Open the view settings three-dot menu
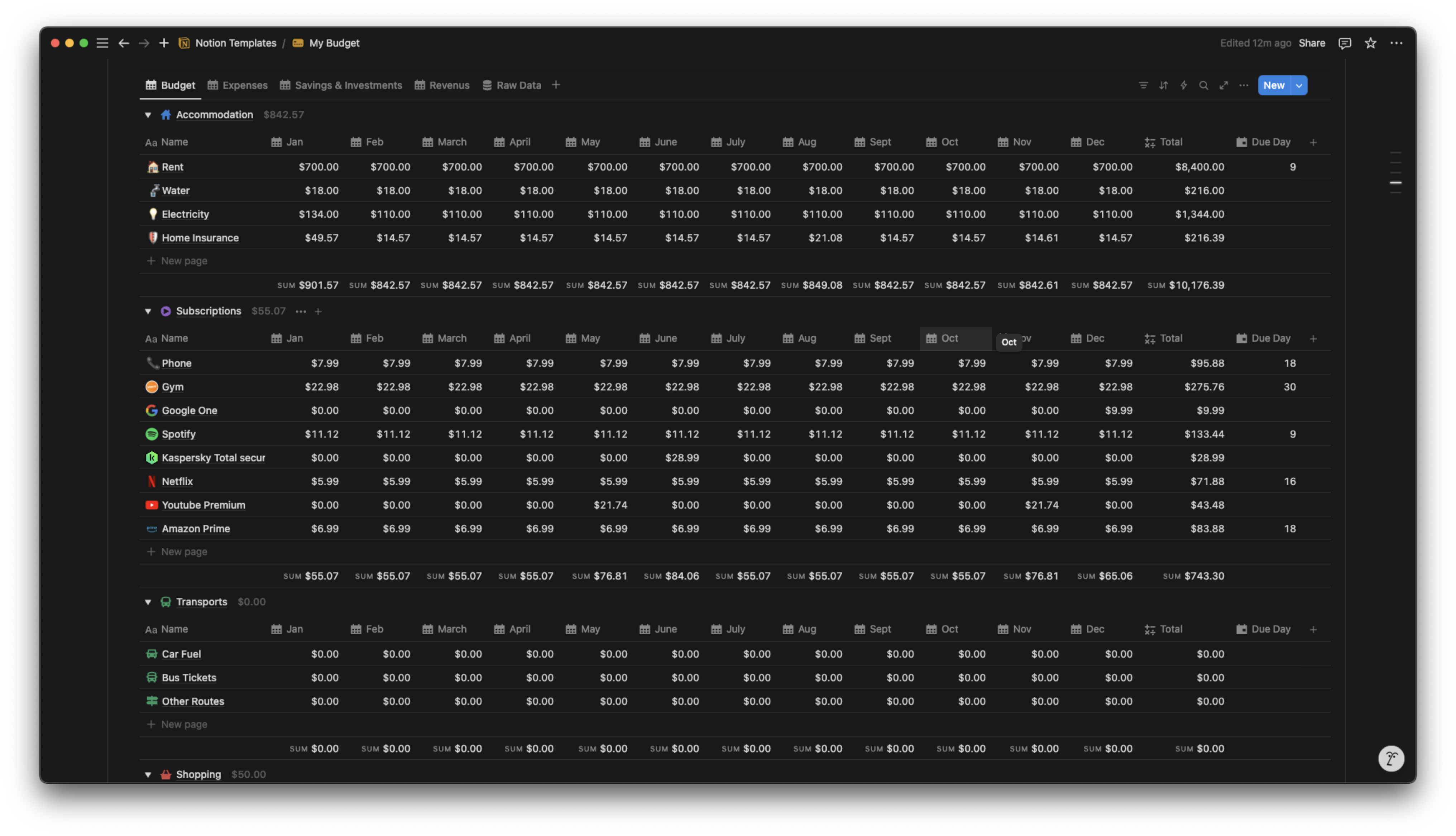The width and height of the screenshot is (1456, 836). coord(1244,85)
